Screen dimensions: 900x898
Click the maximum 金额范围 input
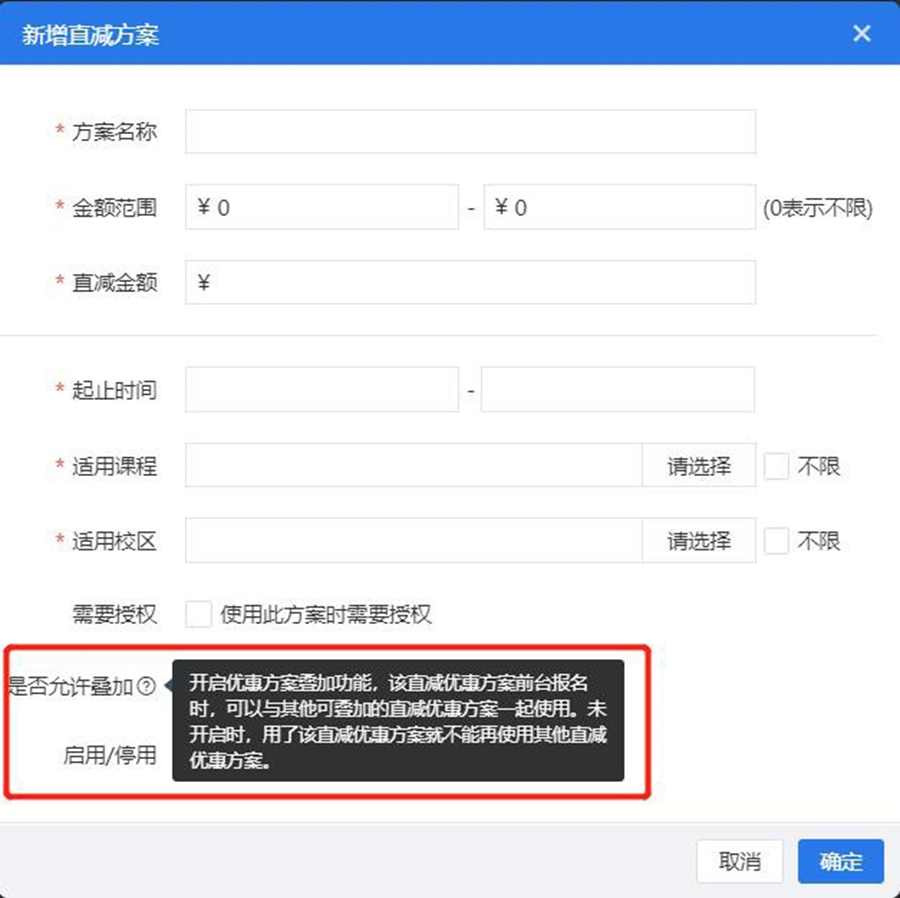tap(619, 208)
